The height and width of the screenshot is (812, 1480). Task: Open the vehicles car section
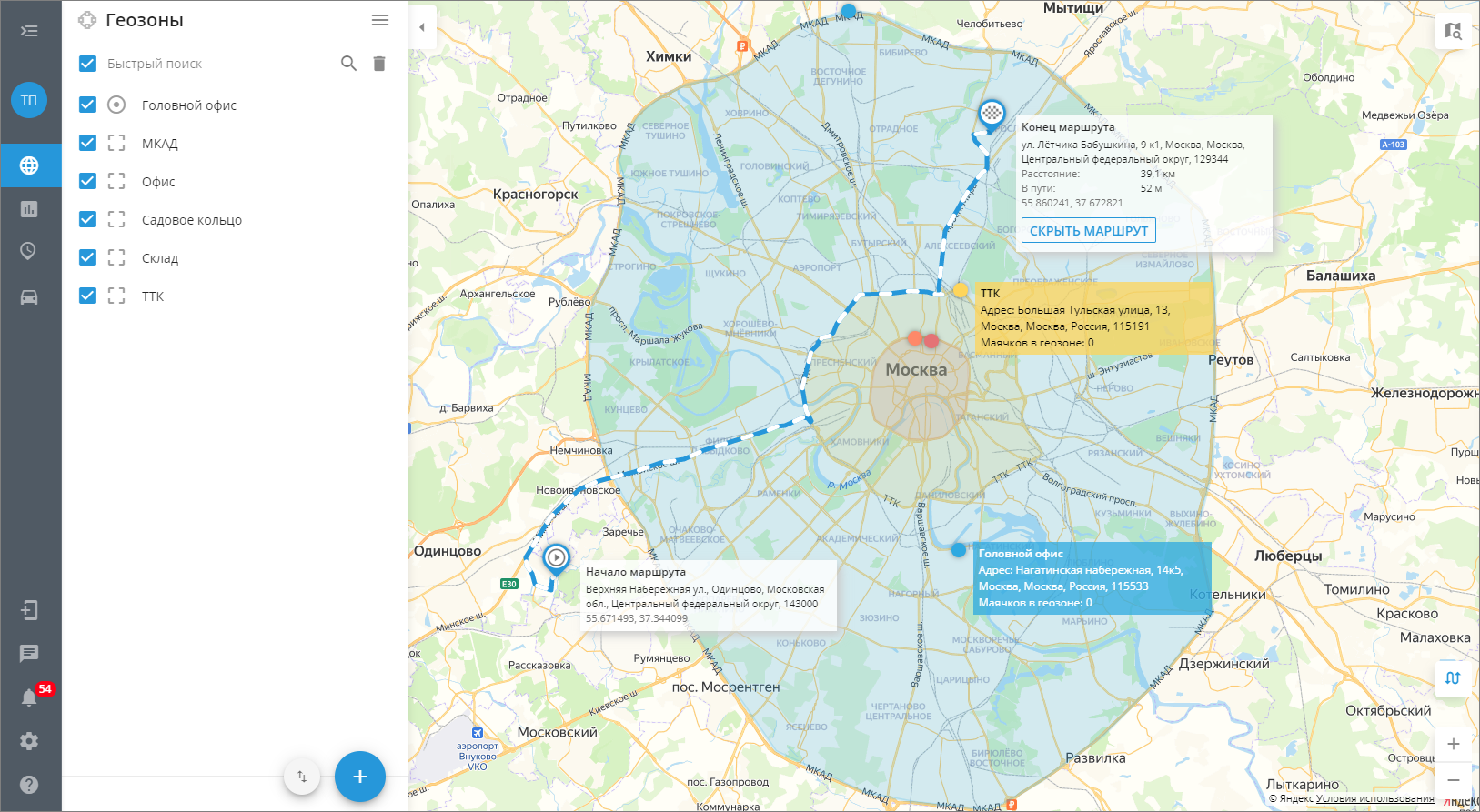(x=29, y=297)
